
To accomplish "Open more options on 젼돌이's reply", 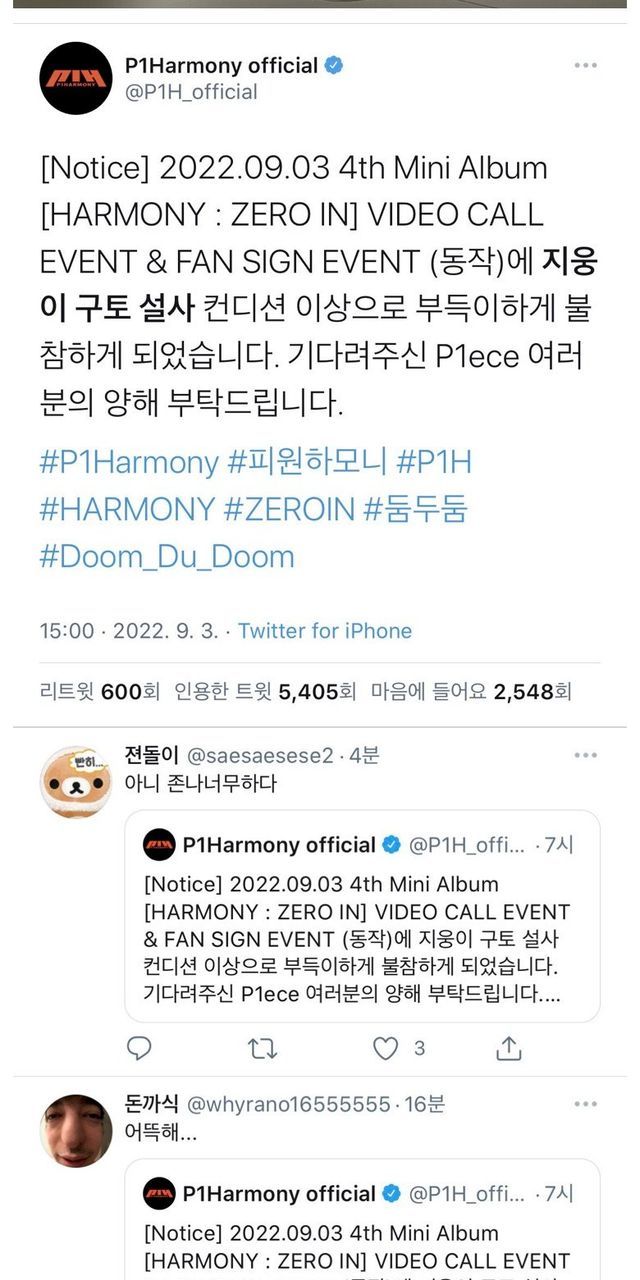I will pos(586,756).
